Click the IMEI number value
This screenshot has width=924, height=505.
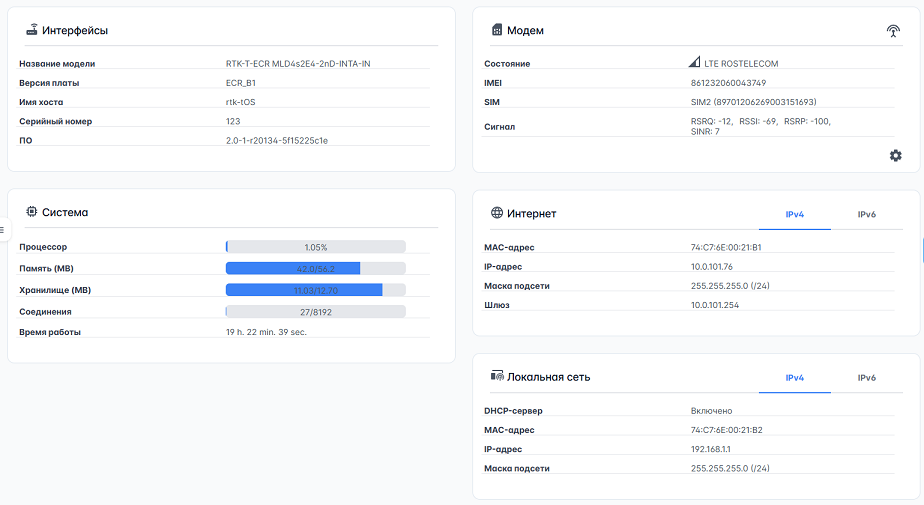[728, 83]
